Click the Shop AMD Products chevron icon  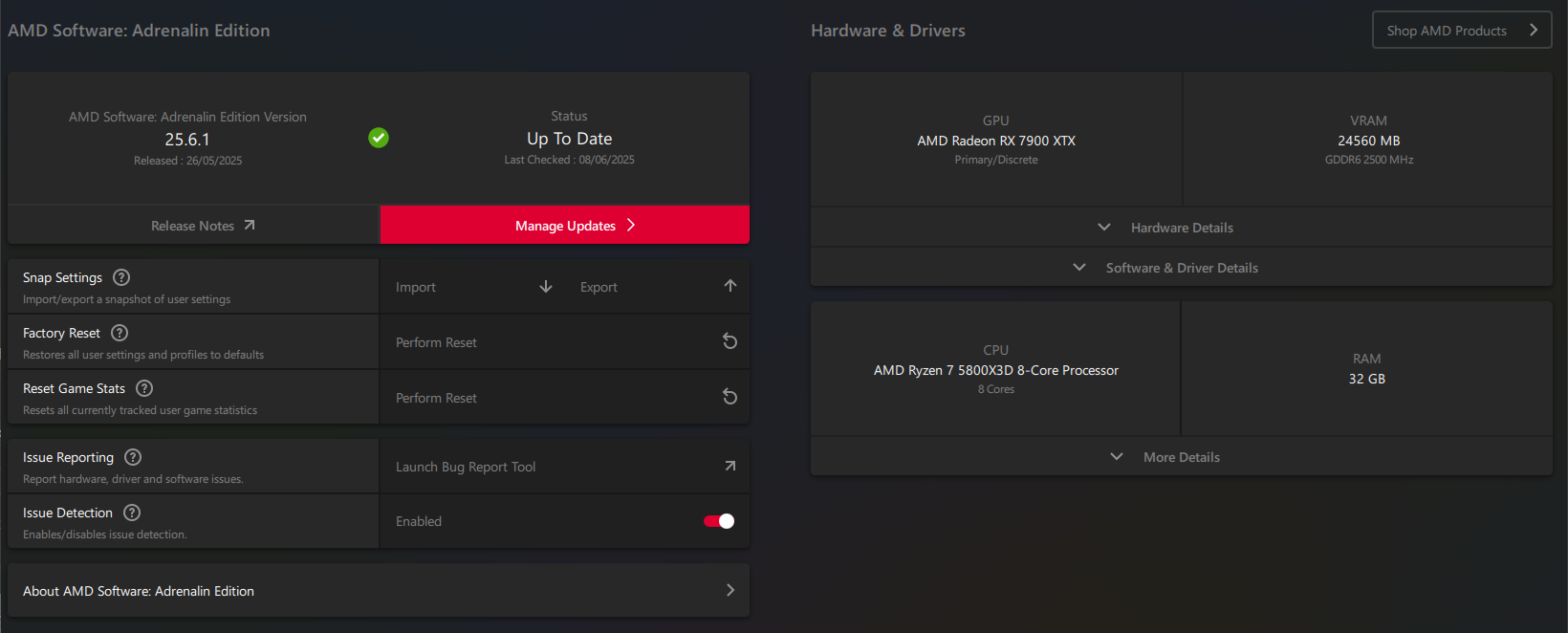point(1534,30)
